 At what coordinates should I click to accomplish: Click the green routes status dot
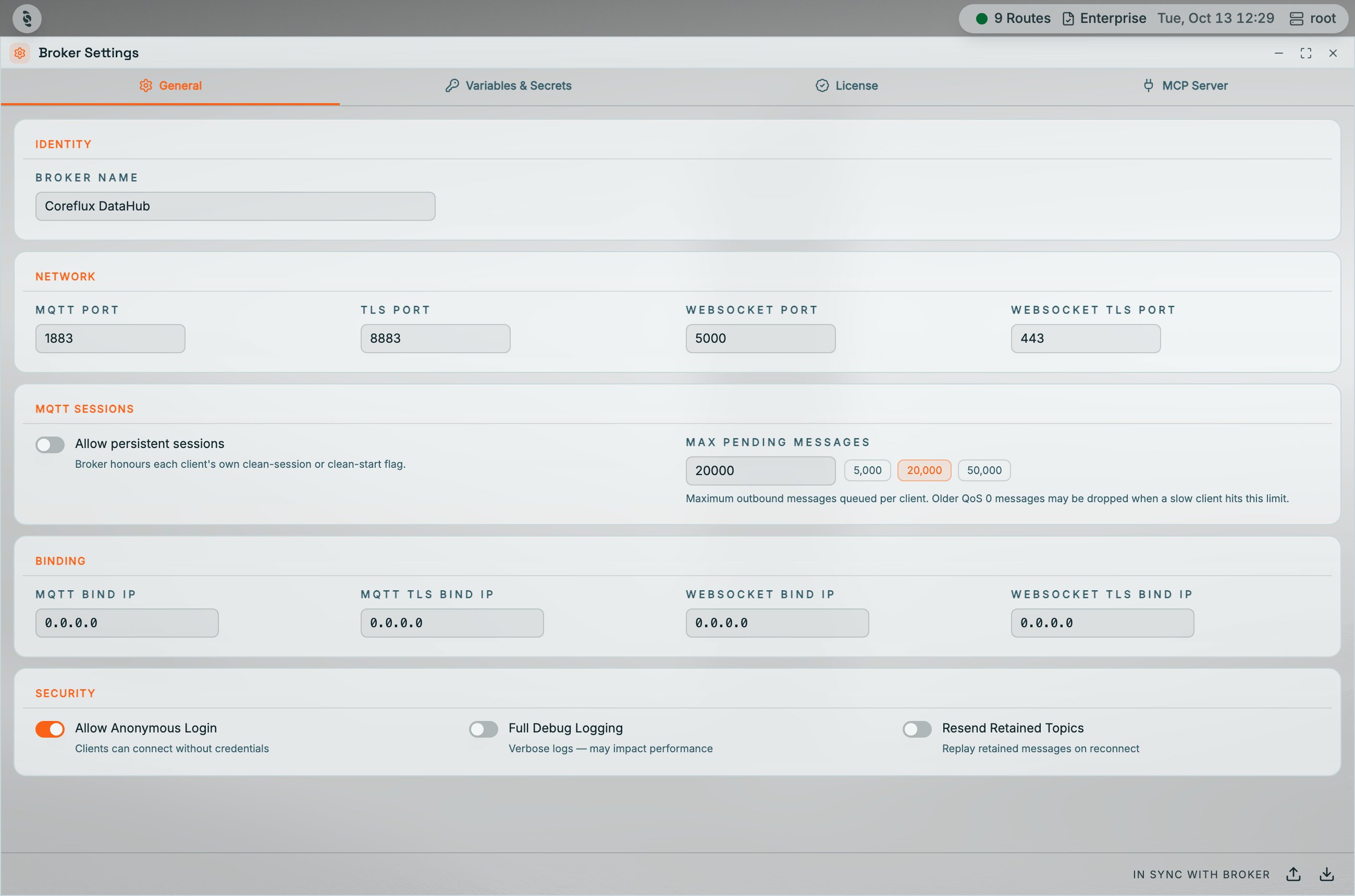(981, 18)
